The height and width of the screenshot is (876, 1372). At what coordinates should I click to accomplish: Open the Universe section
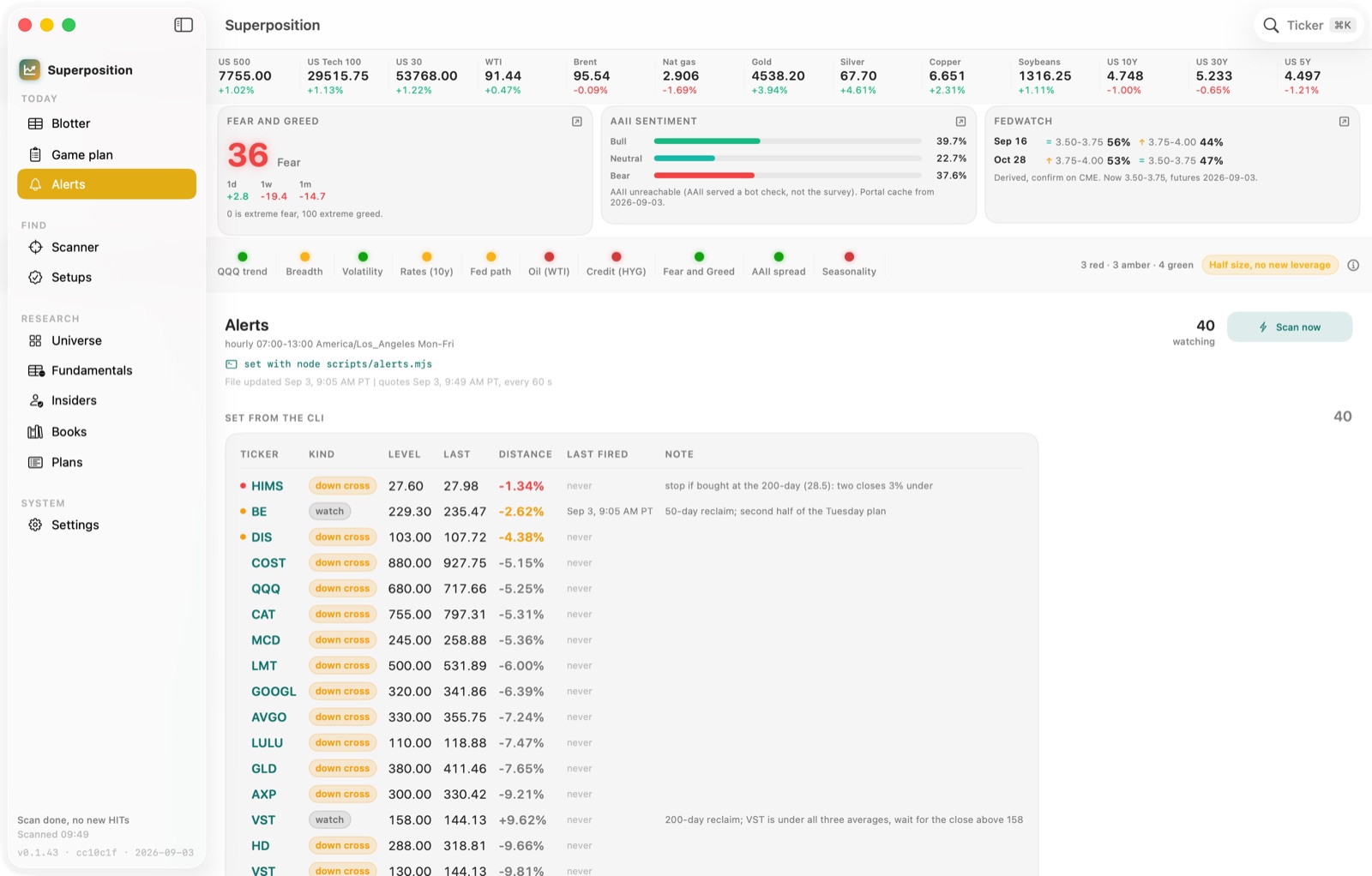[106, 340]
